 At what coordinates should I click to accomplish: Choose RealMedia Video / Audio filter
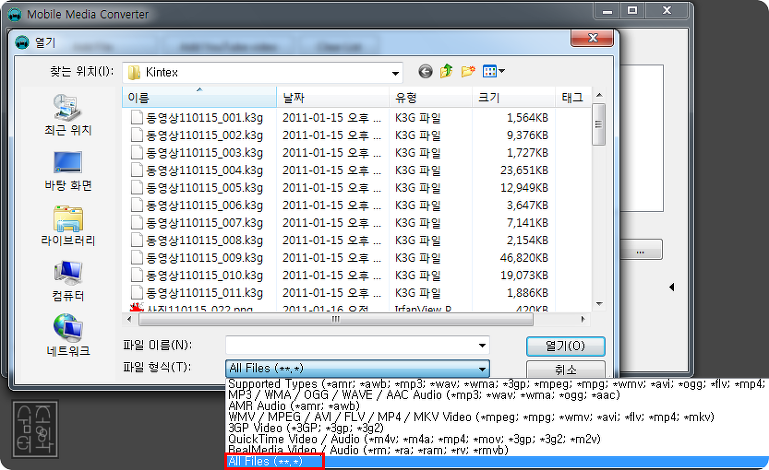point(496,450)
